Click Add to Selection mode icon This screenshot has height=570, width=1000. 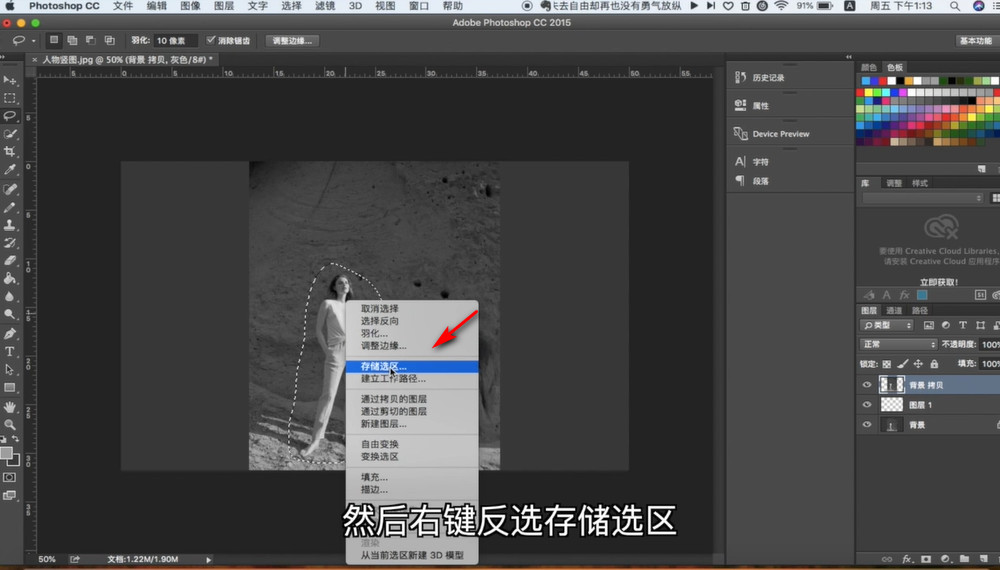pos(73,40)
